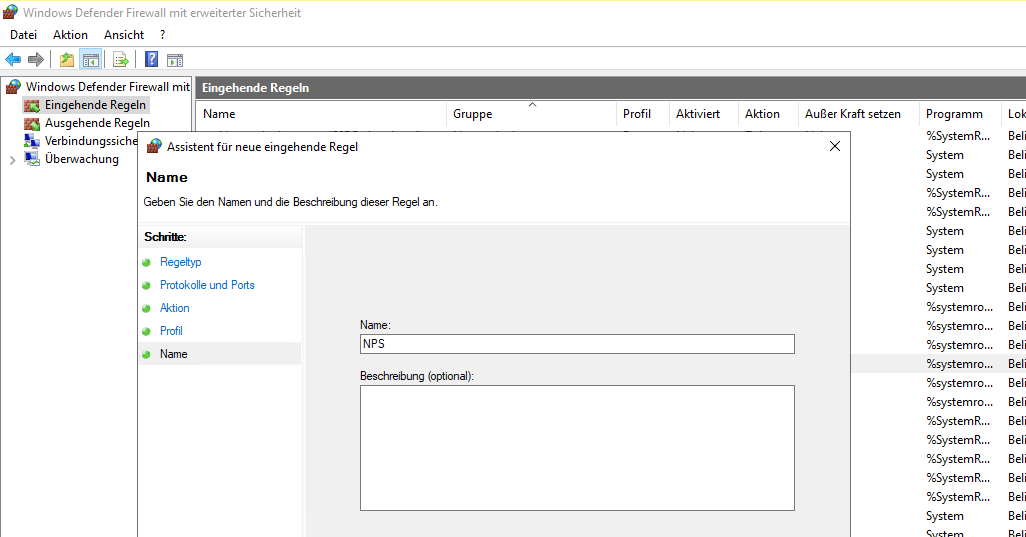Click the Überwachung tree icon

pos(31,159)
